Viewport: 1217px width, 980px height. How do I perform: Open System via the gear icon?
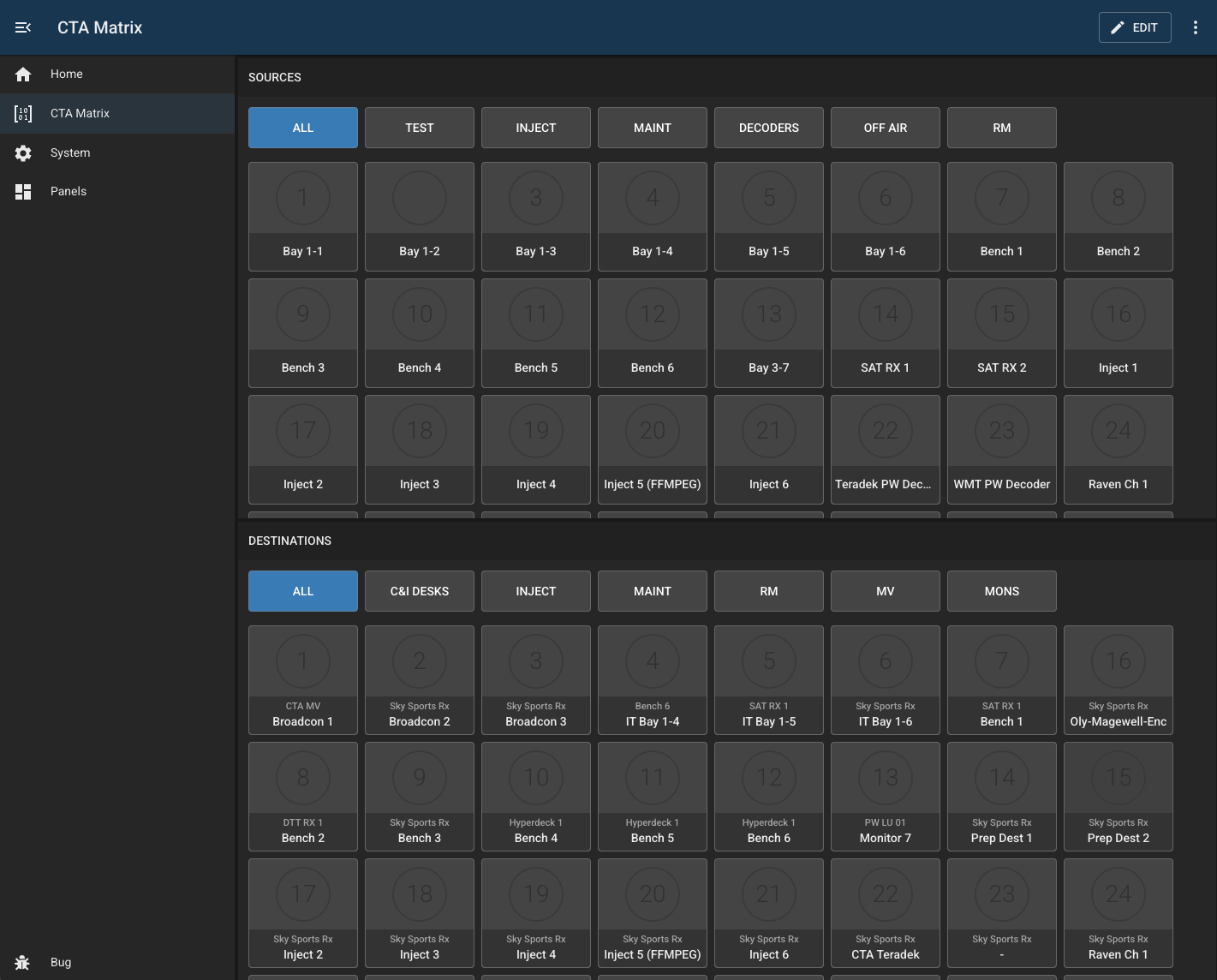[23, 152]
